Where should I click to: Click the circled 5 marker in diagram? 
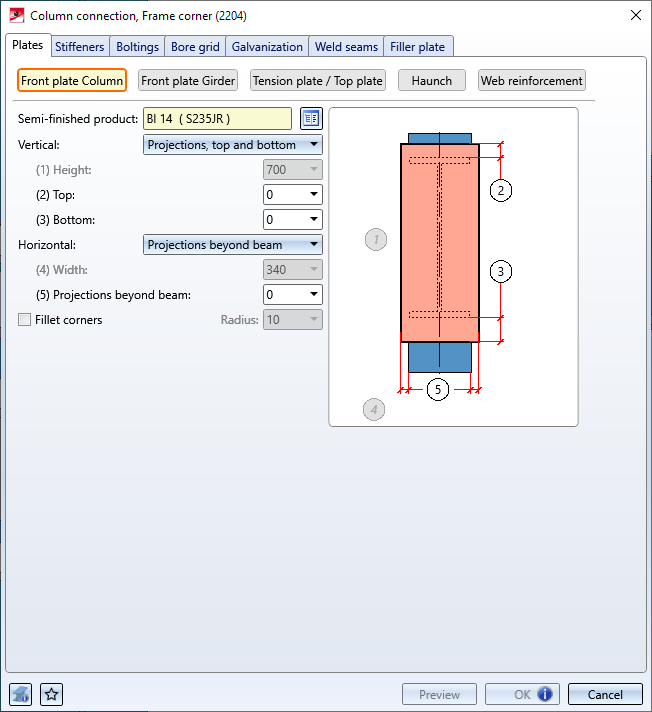click(x=438, y=390)
